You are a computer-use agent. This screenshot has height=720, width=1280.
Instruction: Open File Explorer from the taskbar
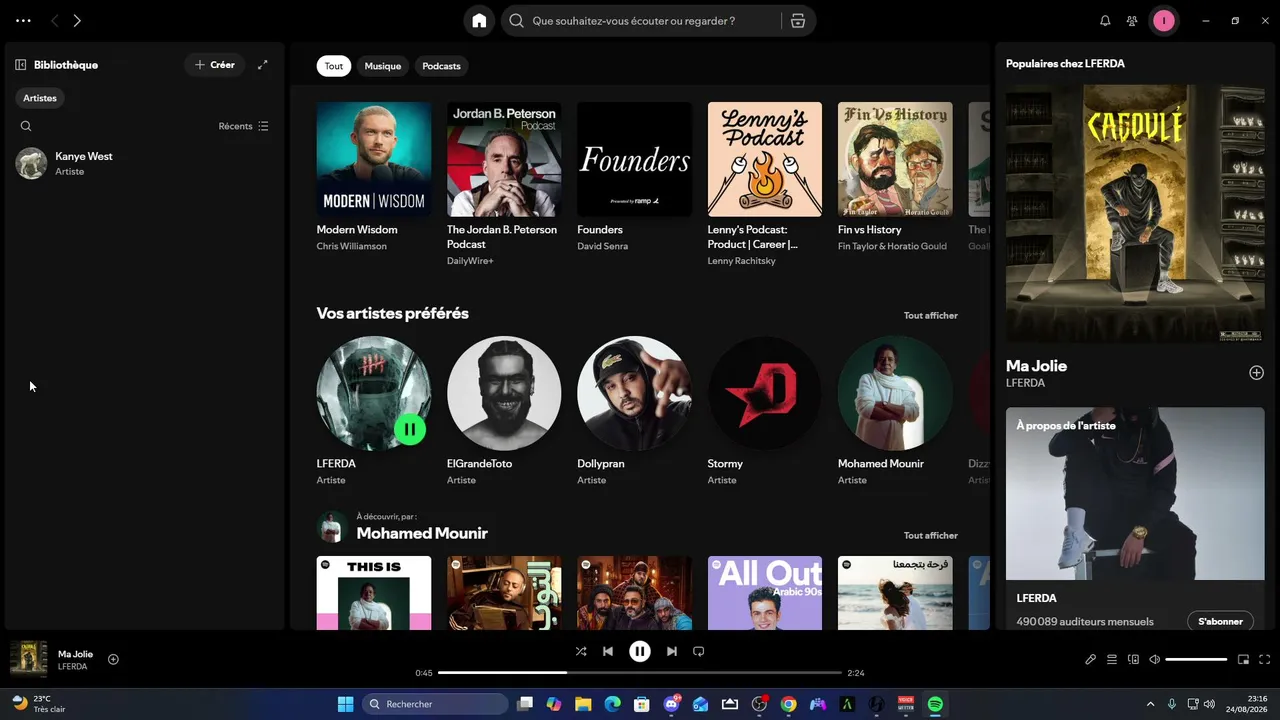coord(583,704)
